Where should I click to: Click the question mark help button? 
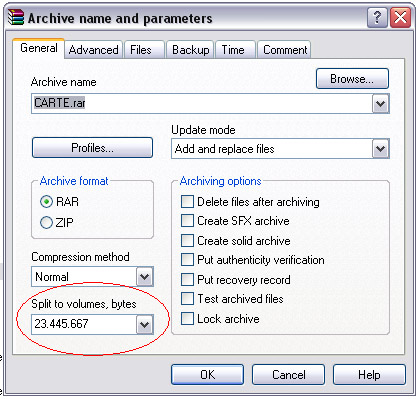point(377,17)
